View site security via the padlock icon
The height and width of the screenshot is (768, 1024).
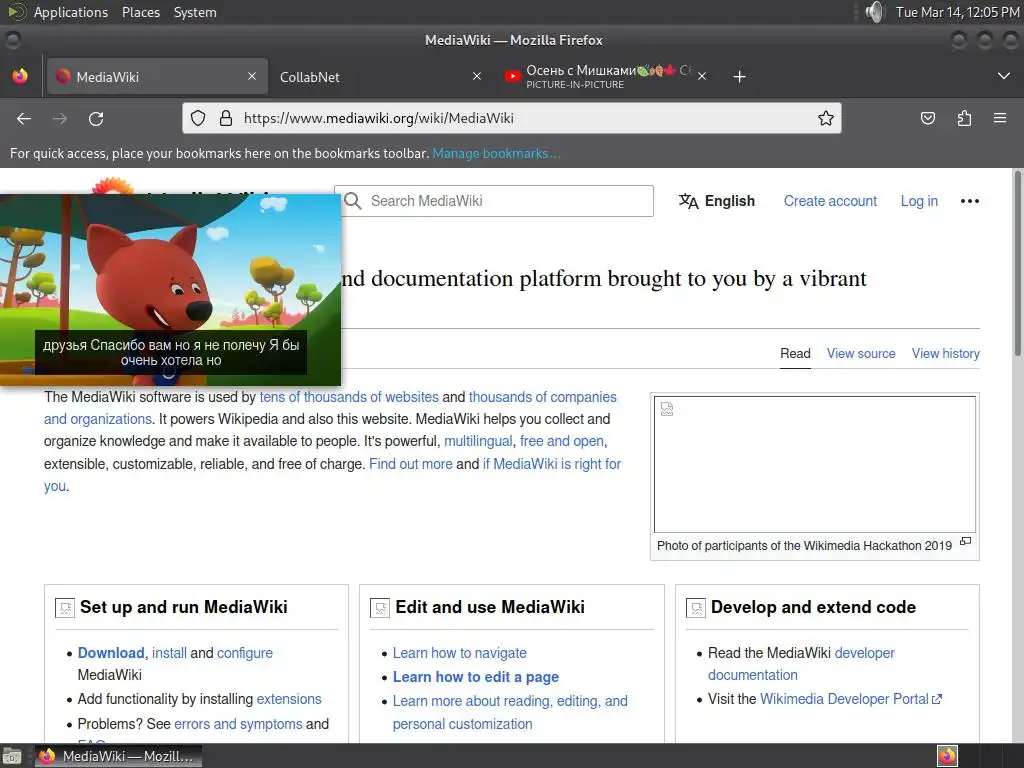(226, 118)
